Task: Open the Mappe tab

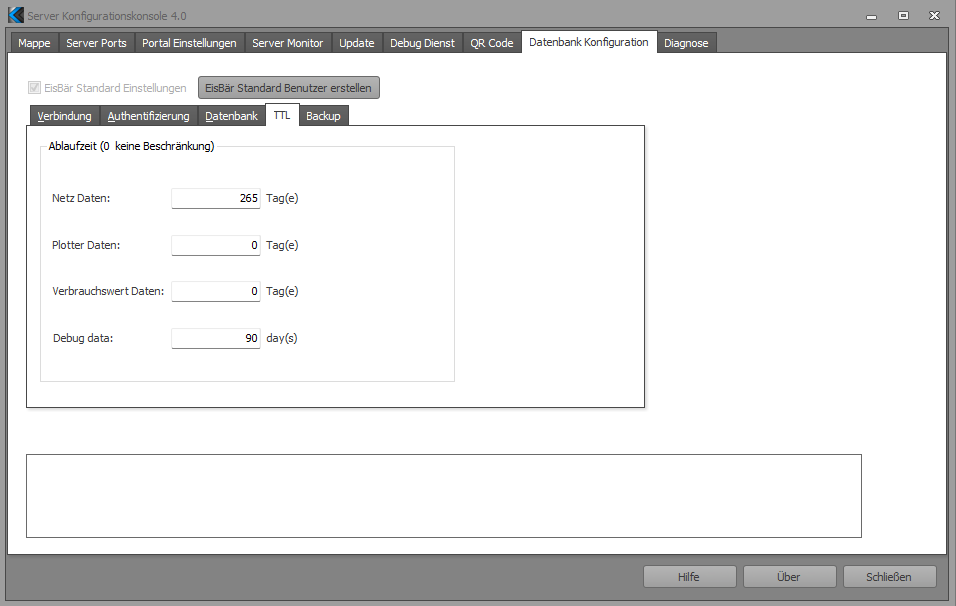Action: pyautogui.click(x=34, y=43)
